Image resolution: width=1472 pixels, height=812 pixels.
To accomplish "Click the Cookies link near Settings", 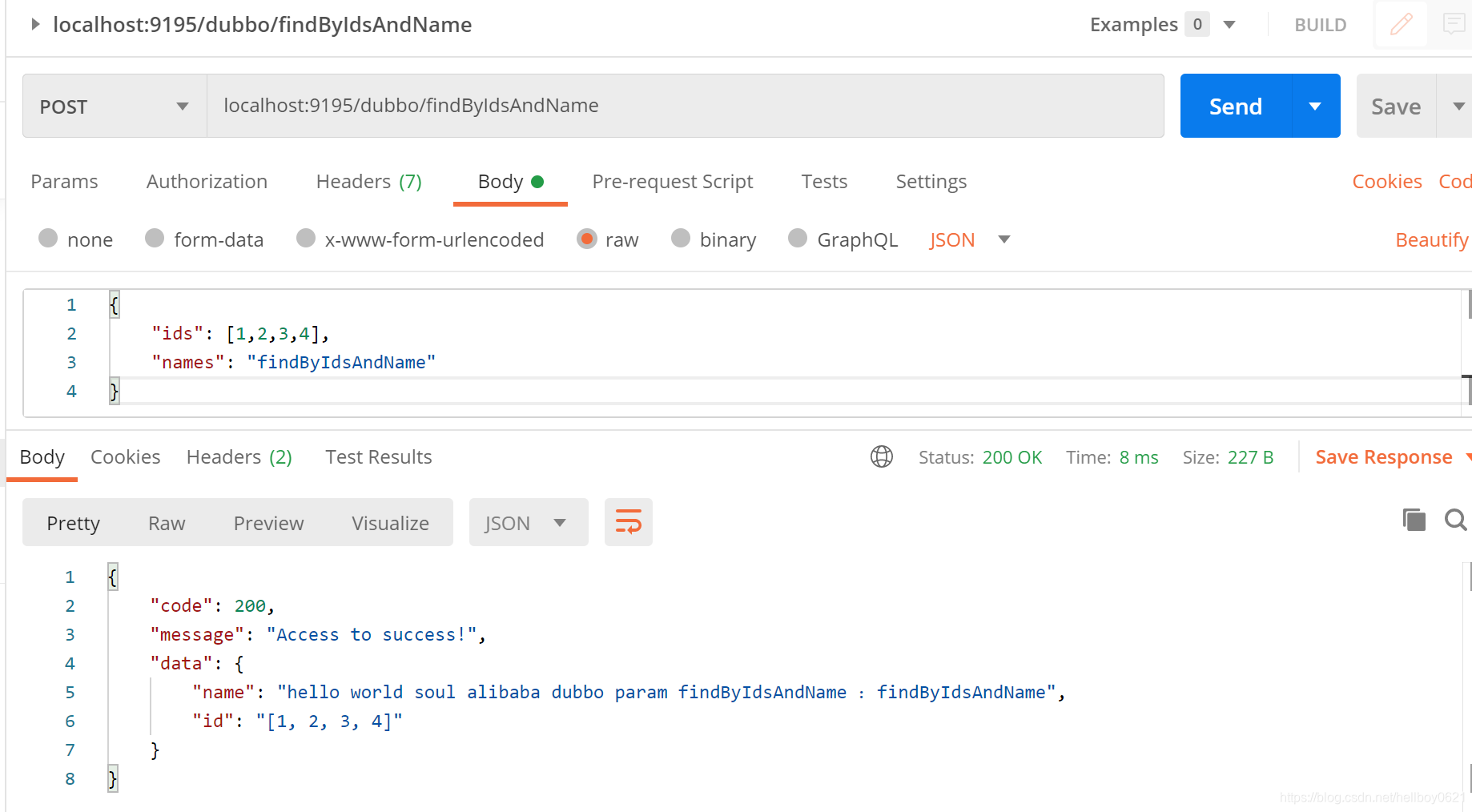I will click(1386, 182).
